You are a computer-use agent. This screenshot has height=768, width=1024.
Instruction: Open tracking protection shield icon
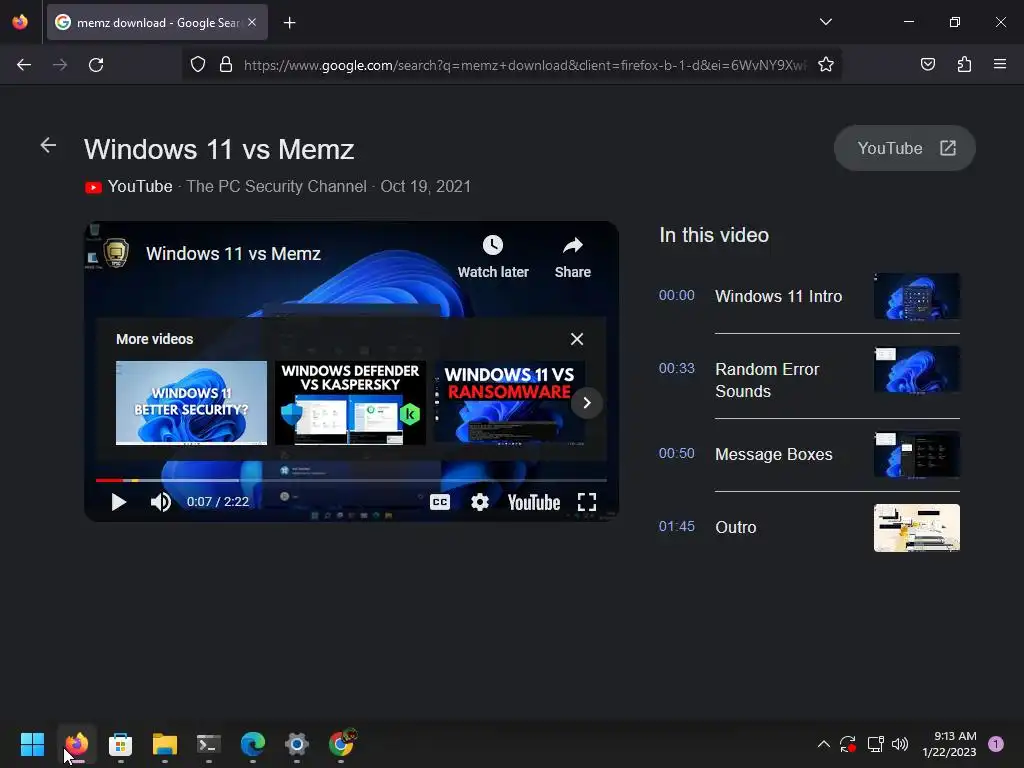(x=198, y=65)
